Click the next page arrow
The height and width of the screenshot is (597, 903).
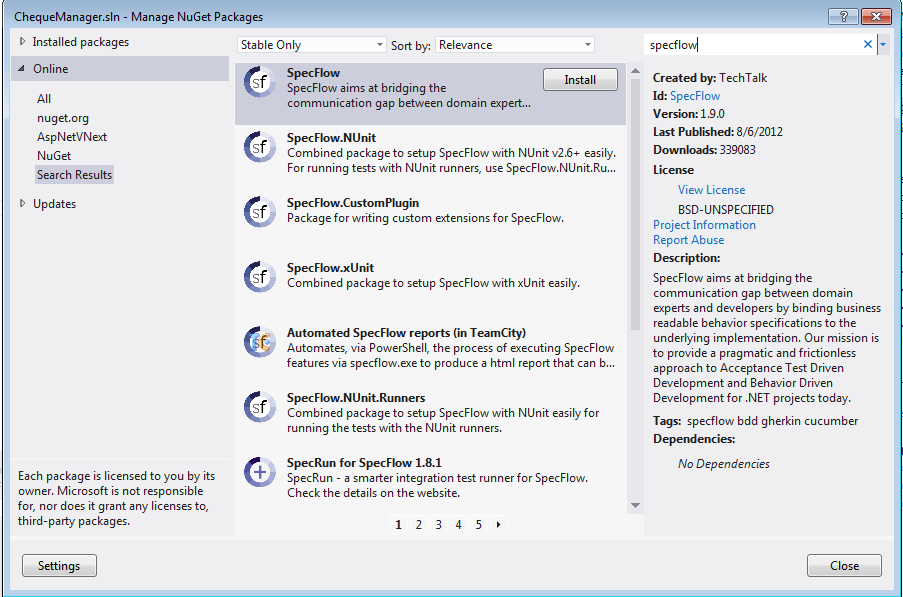[499, 524]
